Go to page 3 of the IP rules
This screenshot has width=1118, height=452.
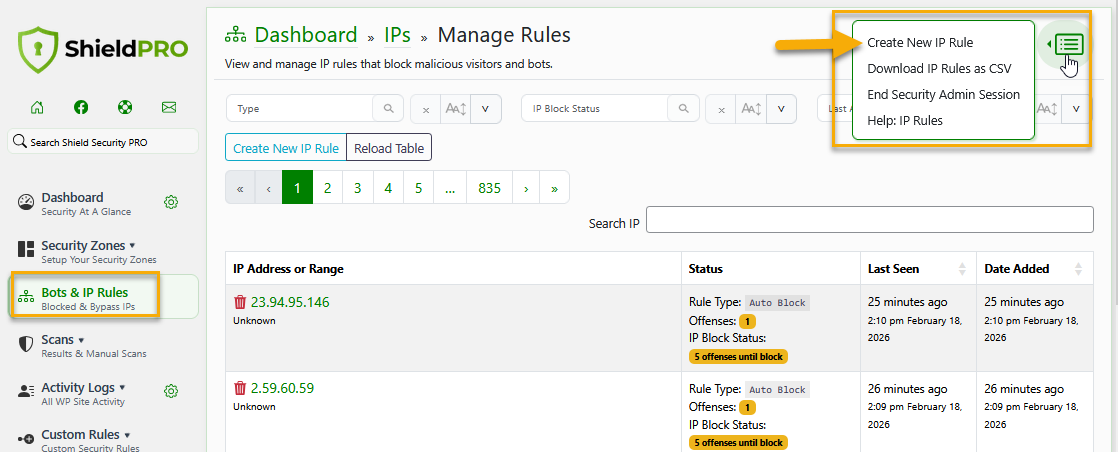click(x=357, y=189)
